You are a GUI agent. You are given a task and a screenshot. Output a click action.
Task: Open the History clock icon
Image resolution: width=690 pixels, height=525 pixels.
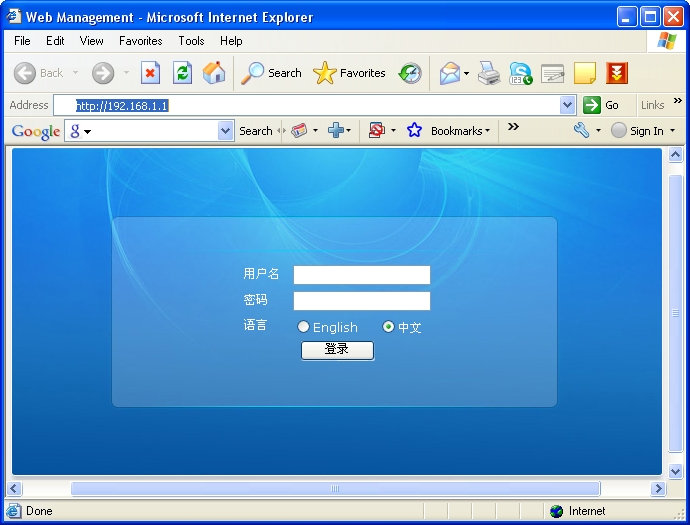(x=410, y=73)
